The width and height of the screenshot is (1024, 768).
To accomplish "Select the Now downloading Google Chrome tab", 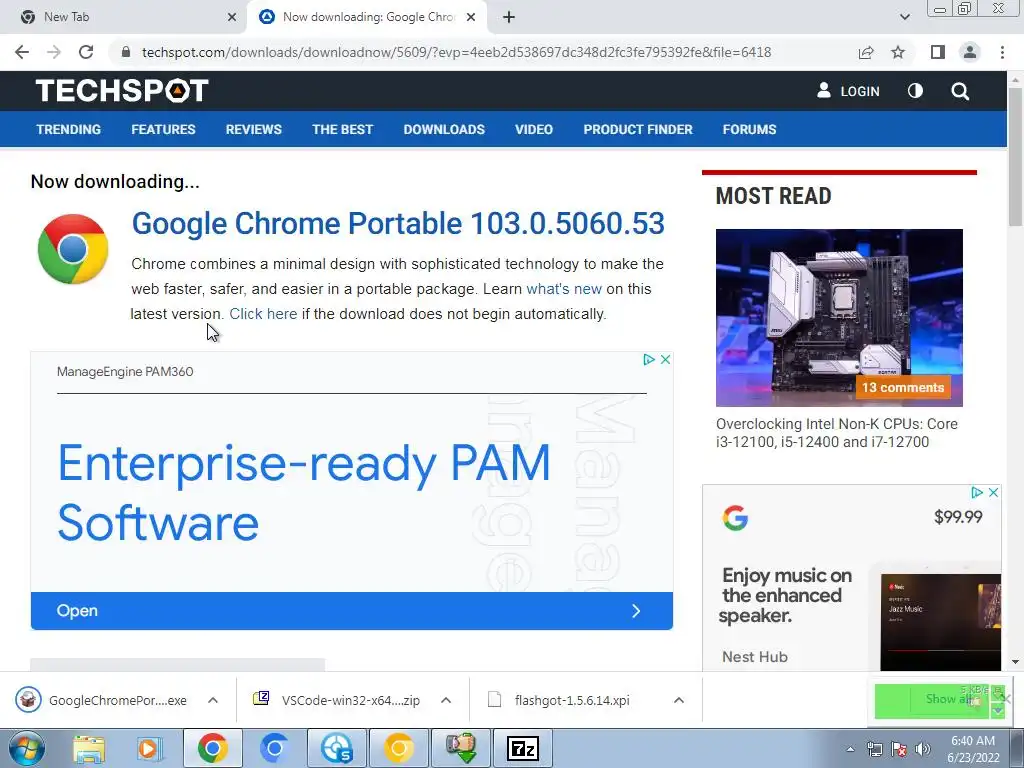I will tap(367, 17).
